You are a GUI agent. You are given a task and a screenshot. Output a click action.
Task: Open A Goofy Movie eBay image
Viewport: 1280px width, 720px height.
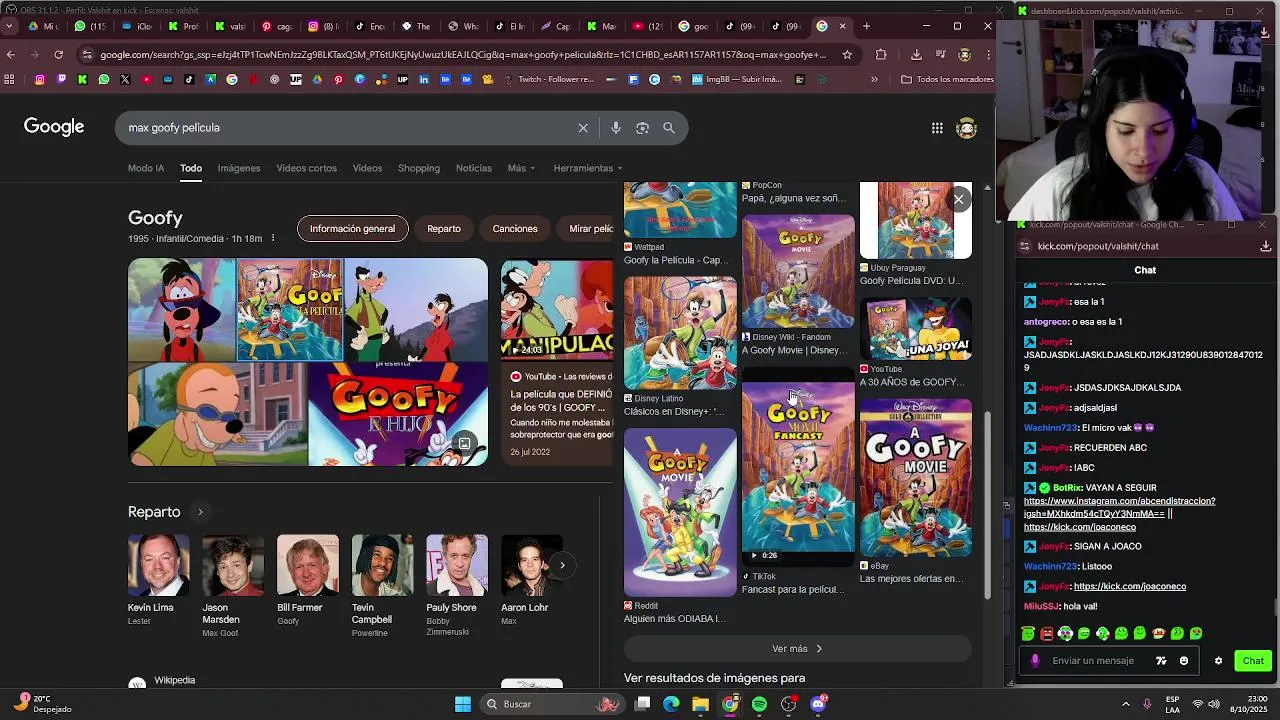coord(916,478)
